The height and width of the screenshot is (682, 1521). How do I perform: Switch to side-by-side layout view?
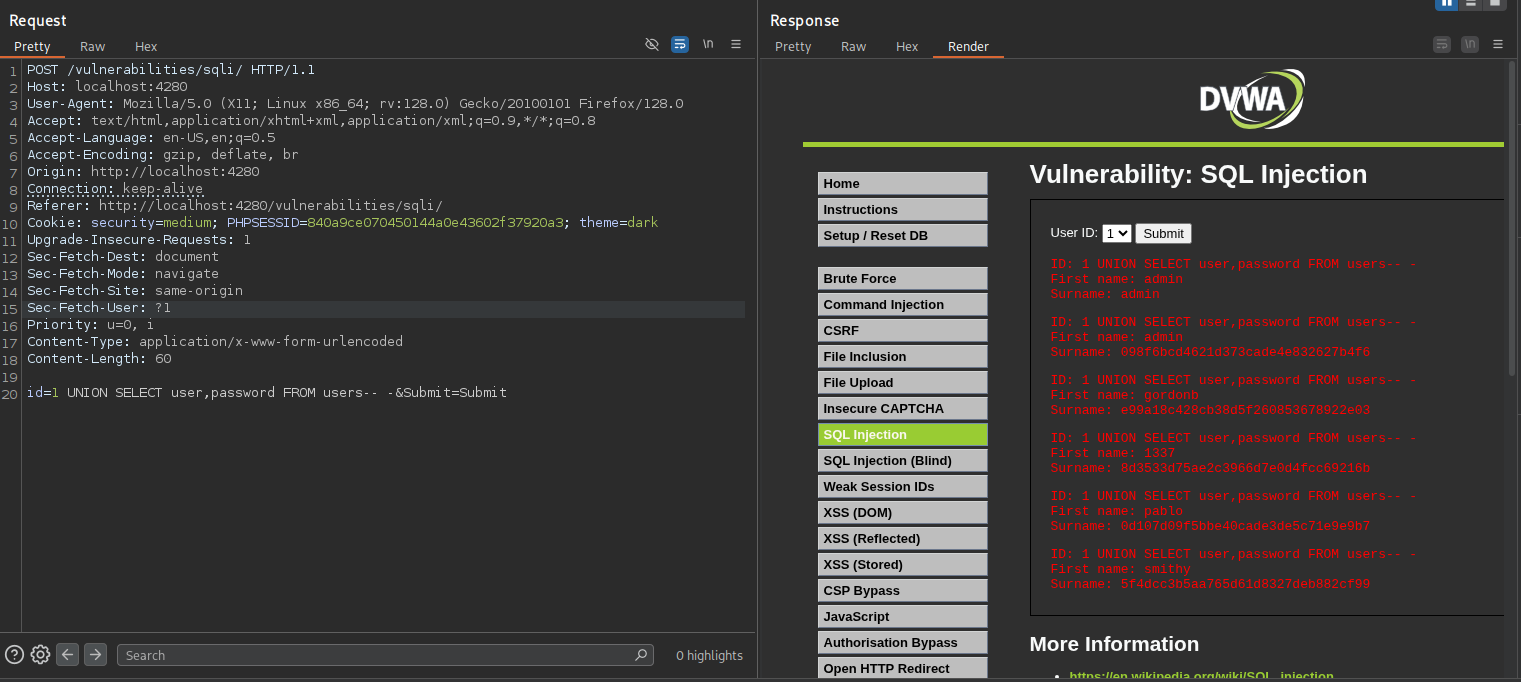1446,4
